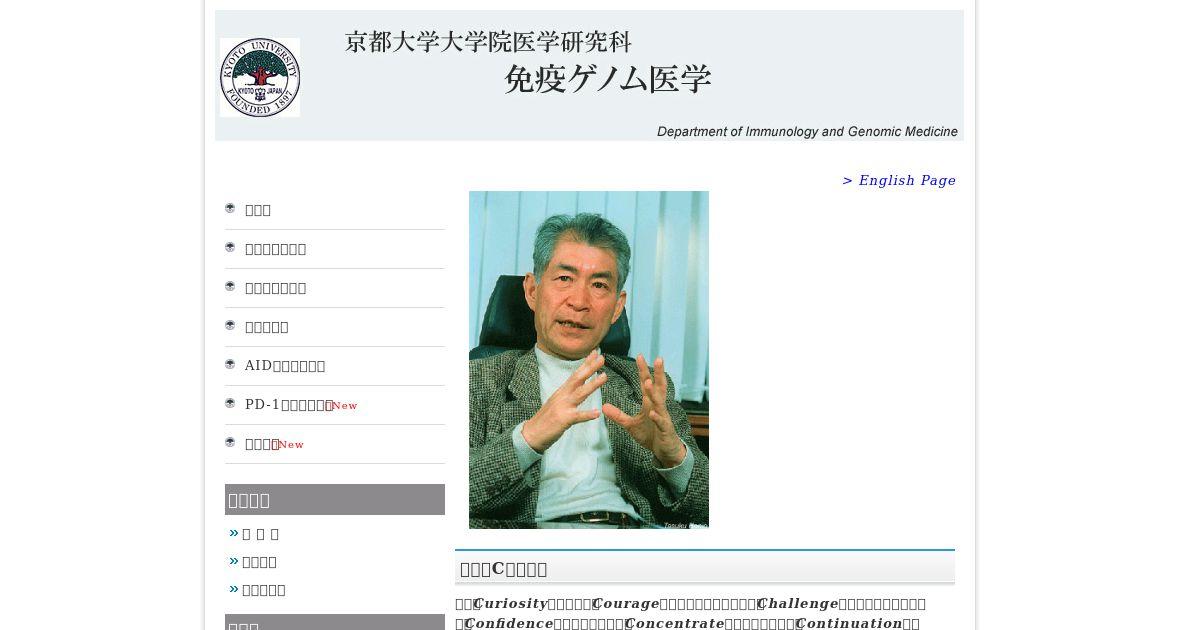Click the section heading containing bold C
Image resolution: width=1200 pixels, height=630 pixels.
point(705,569)
